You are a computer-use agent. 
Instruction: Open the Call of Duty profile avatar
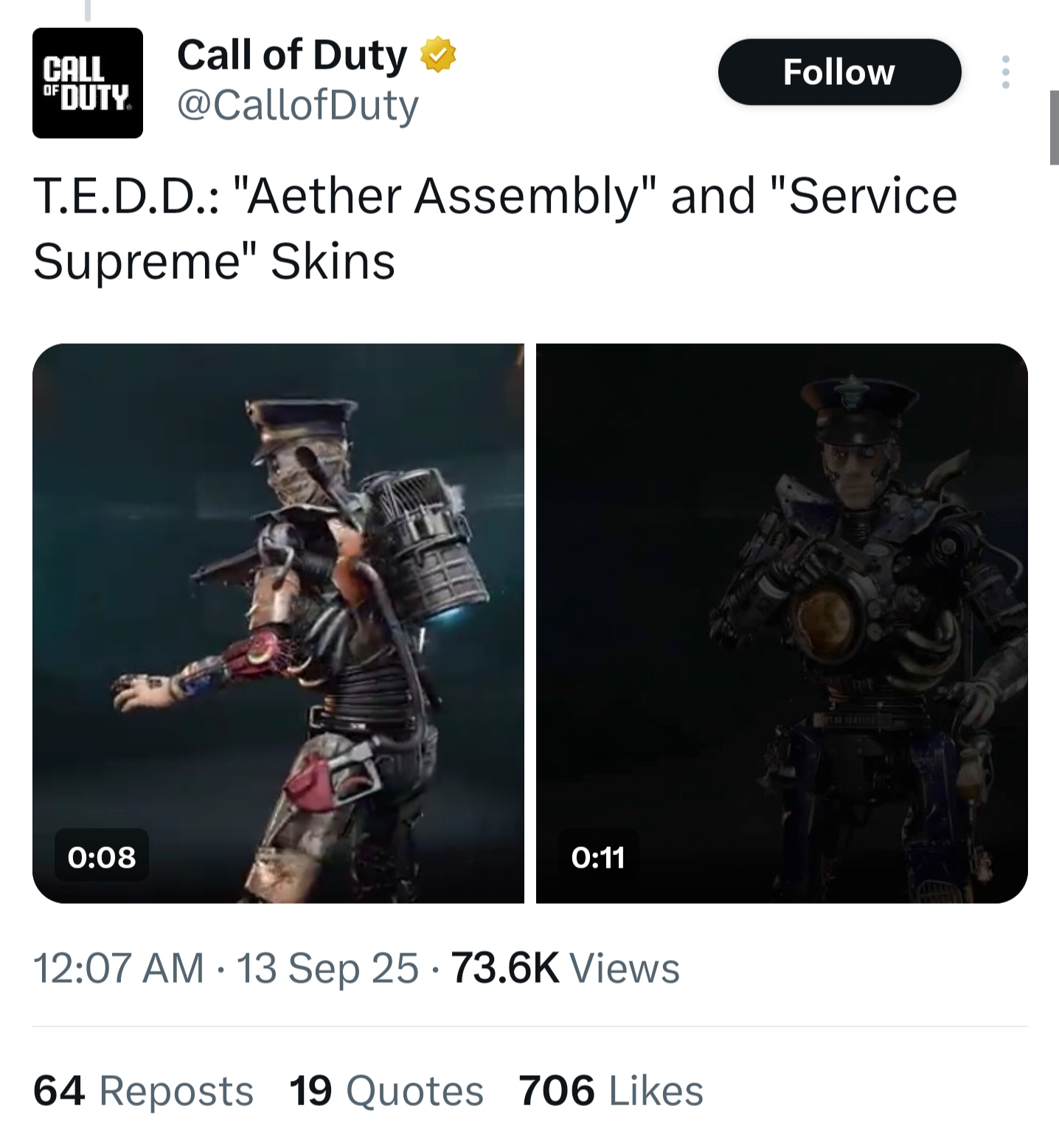tap(88, 83)
